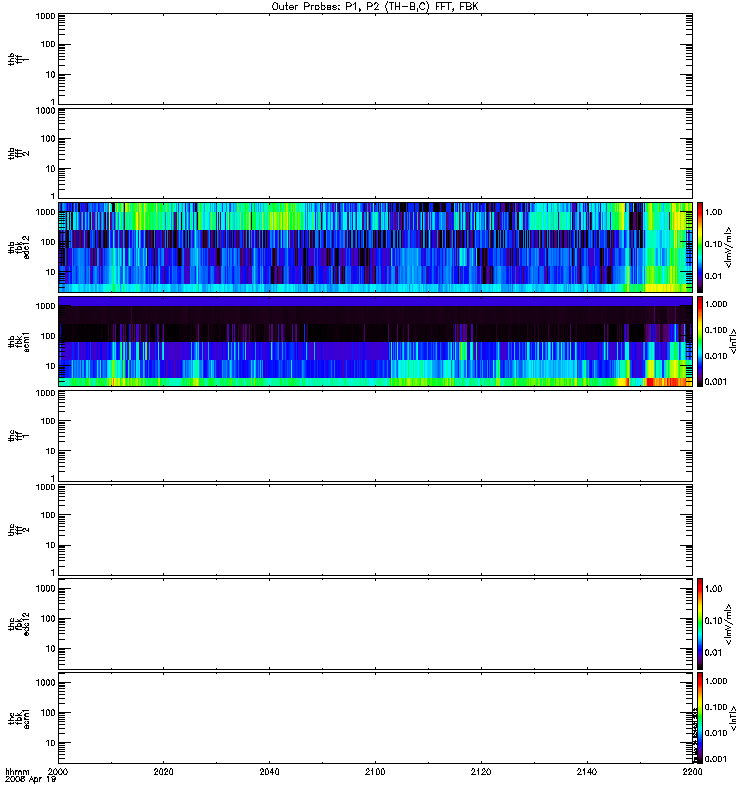Image resolution: width=750 pixels, height=800 pixels.
Task: Click the 'hhmm' axis caption
Action: (x=17, y=771)
